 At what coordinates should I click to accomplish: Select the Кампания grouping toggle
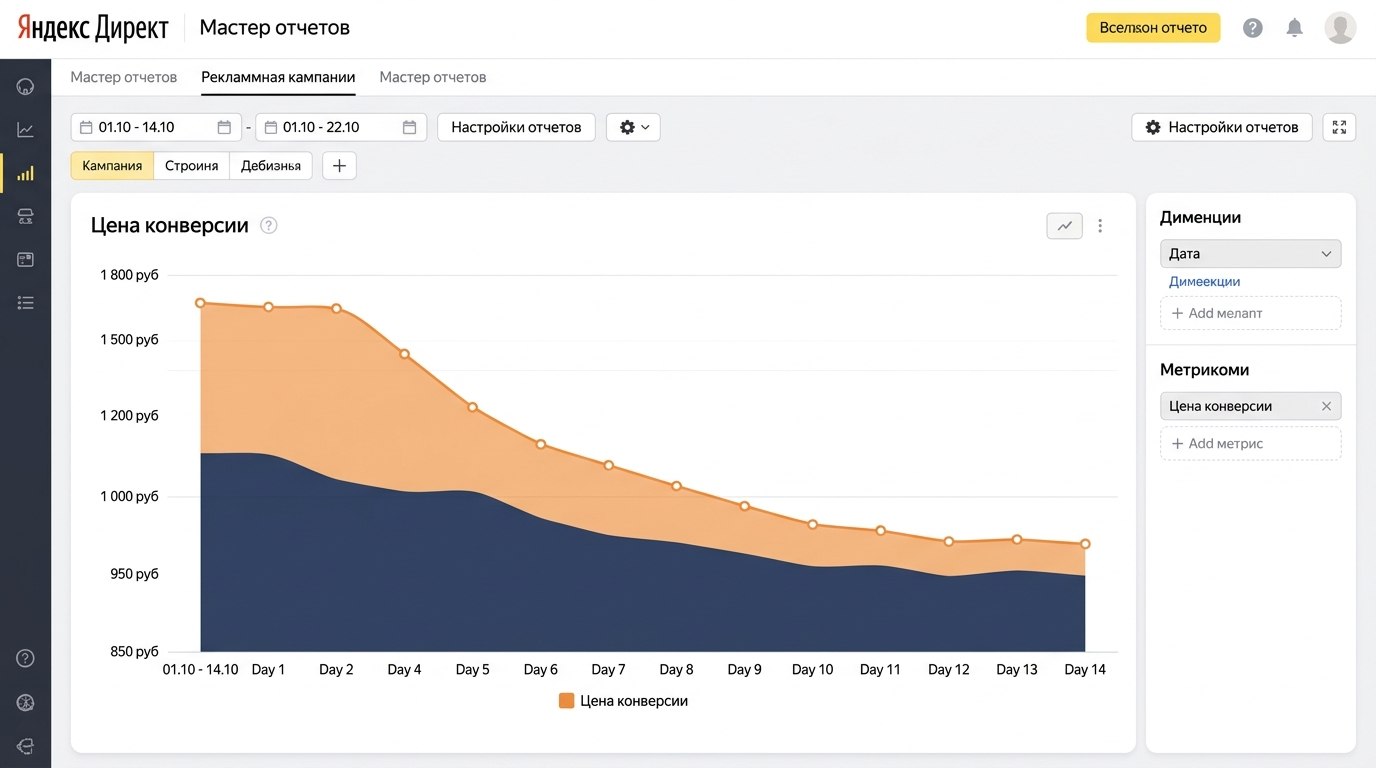(112, 166)
